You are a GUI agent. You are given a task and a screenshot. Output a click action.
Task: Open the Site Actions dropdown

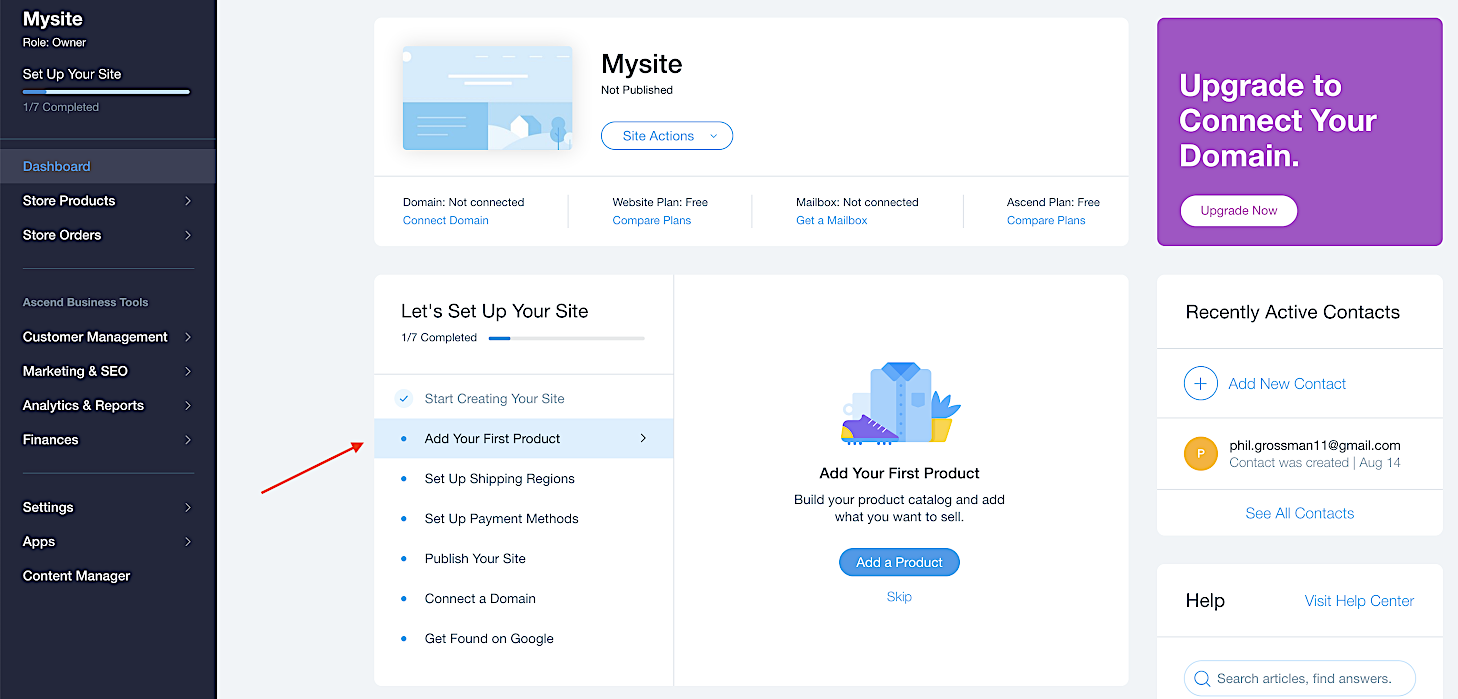[x=666, y=136]
